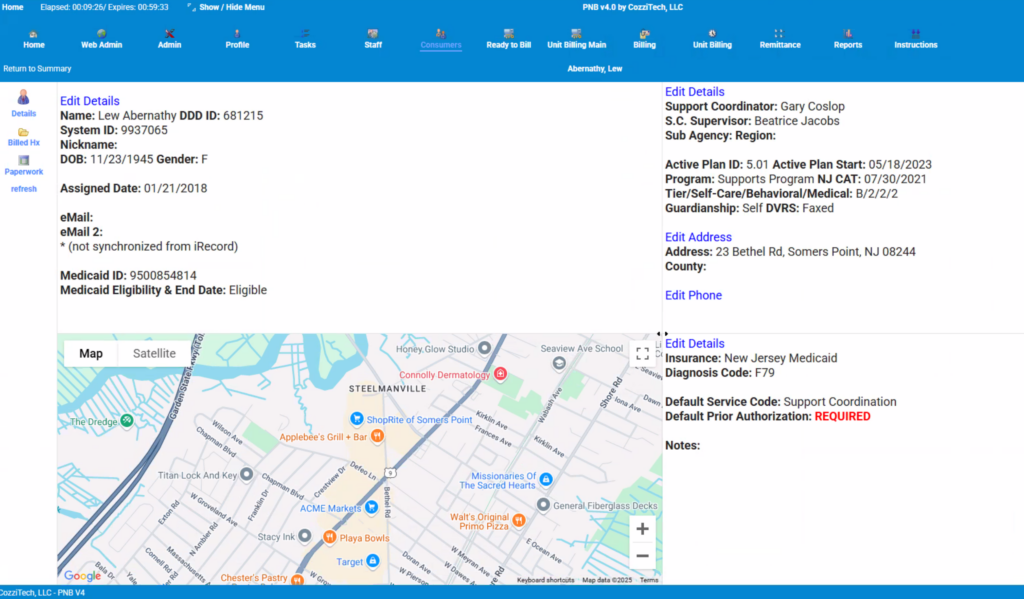Click the Tasks icon in toolbar
Screen dimensions: 1024x599
tap(305, 34)
